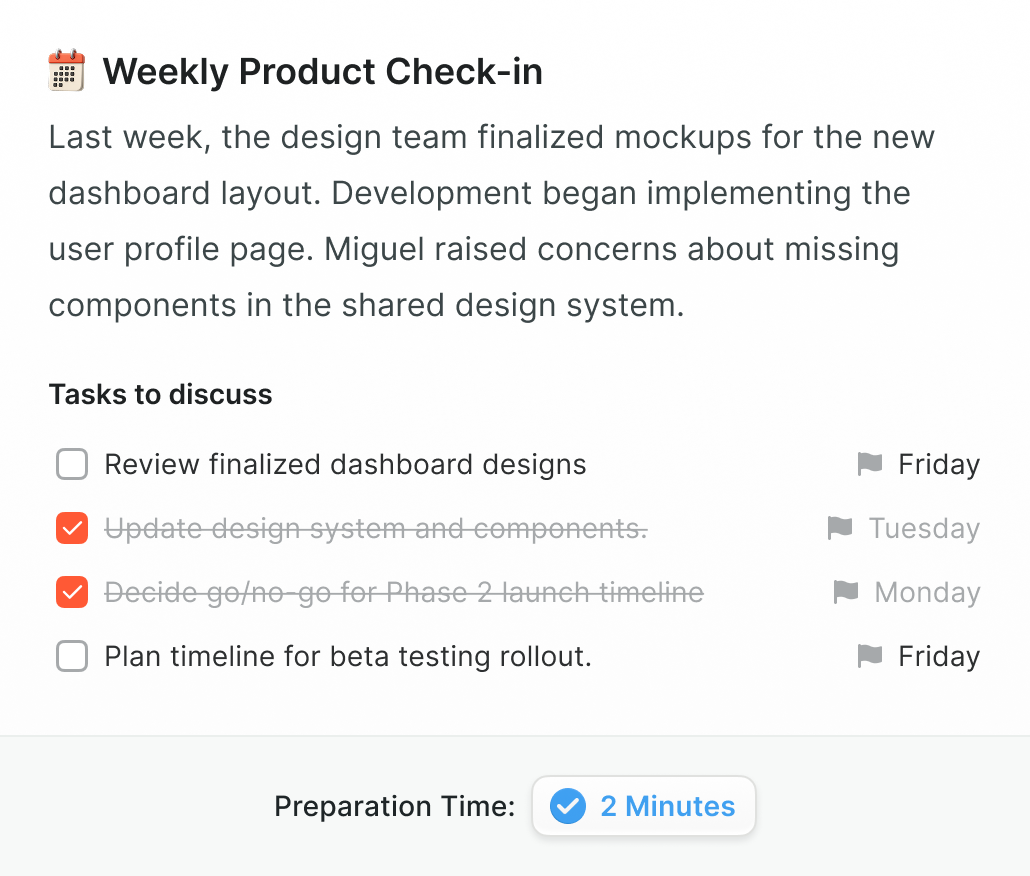
Task: Check the Review finalized dashboard designs checkbox
Action: pyautogui.click(x=72, y=464)
